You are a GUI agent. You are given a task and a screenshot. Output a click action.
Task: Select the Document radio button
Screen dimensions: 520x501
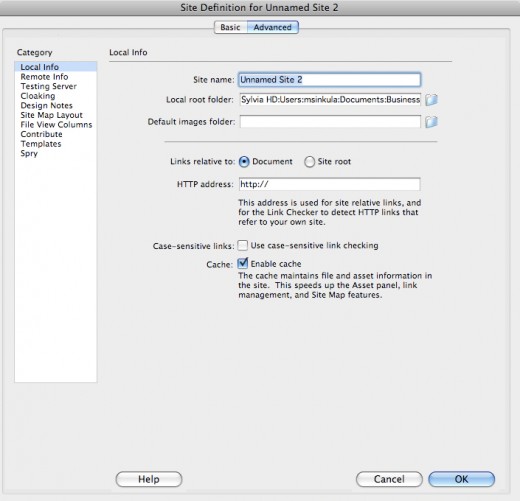click(x=244, y=162)
